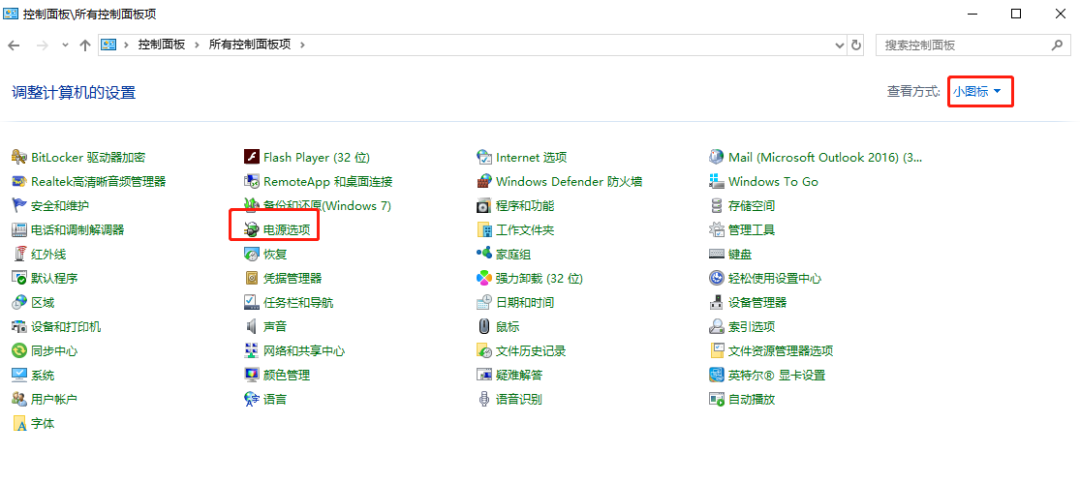Click the 字体 folder icon
Viewport: 1080px width, 483px height.
(x=19, y=423)
